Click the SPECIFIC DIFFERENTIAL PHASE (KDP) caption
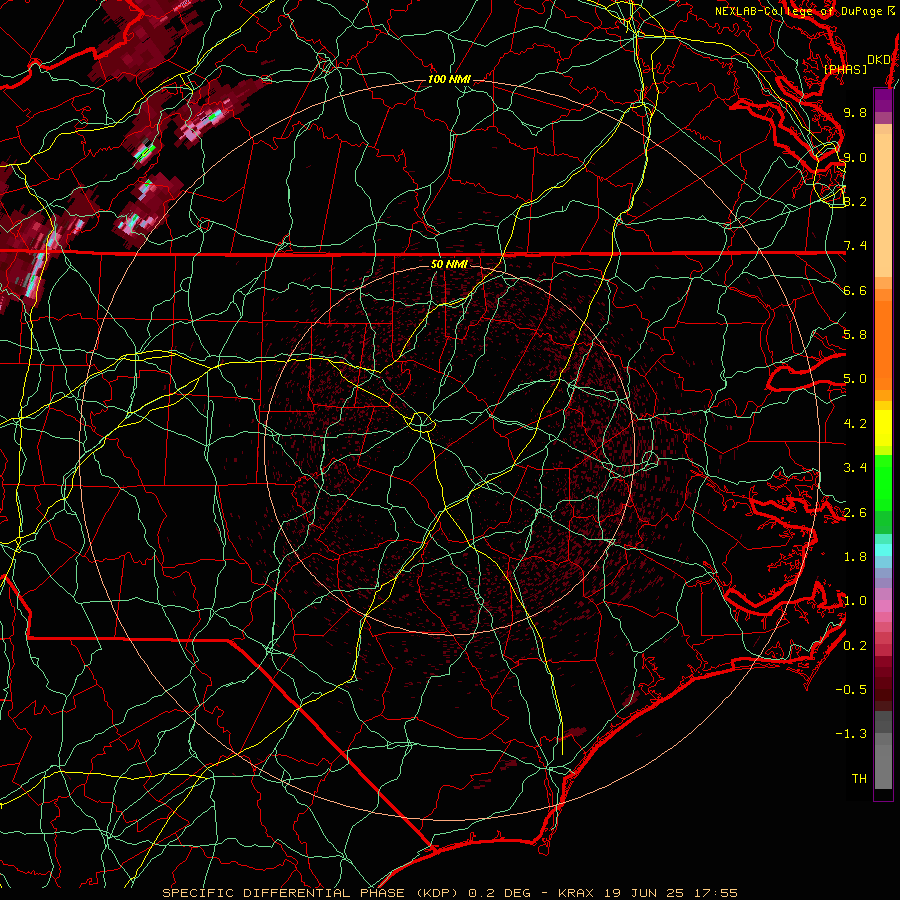 coord(312,893)
